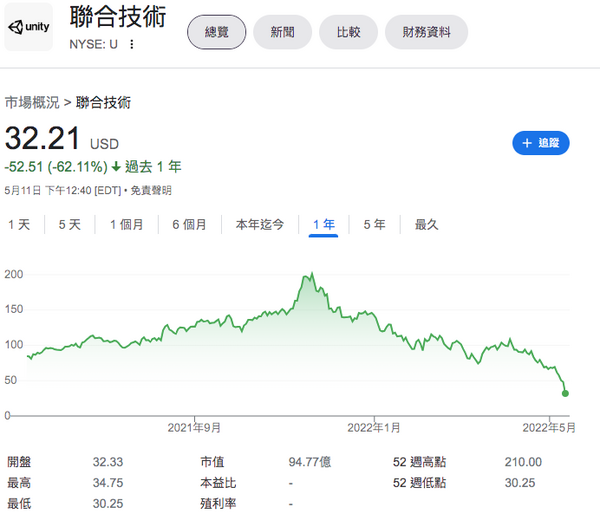This screenshot has width=600, height=520.
Task: Click the 5月11日 下午12:40 timestamp
Action: pos(62,190)
